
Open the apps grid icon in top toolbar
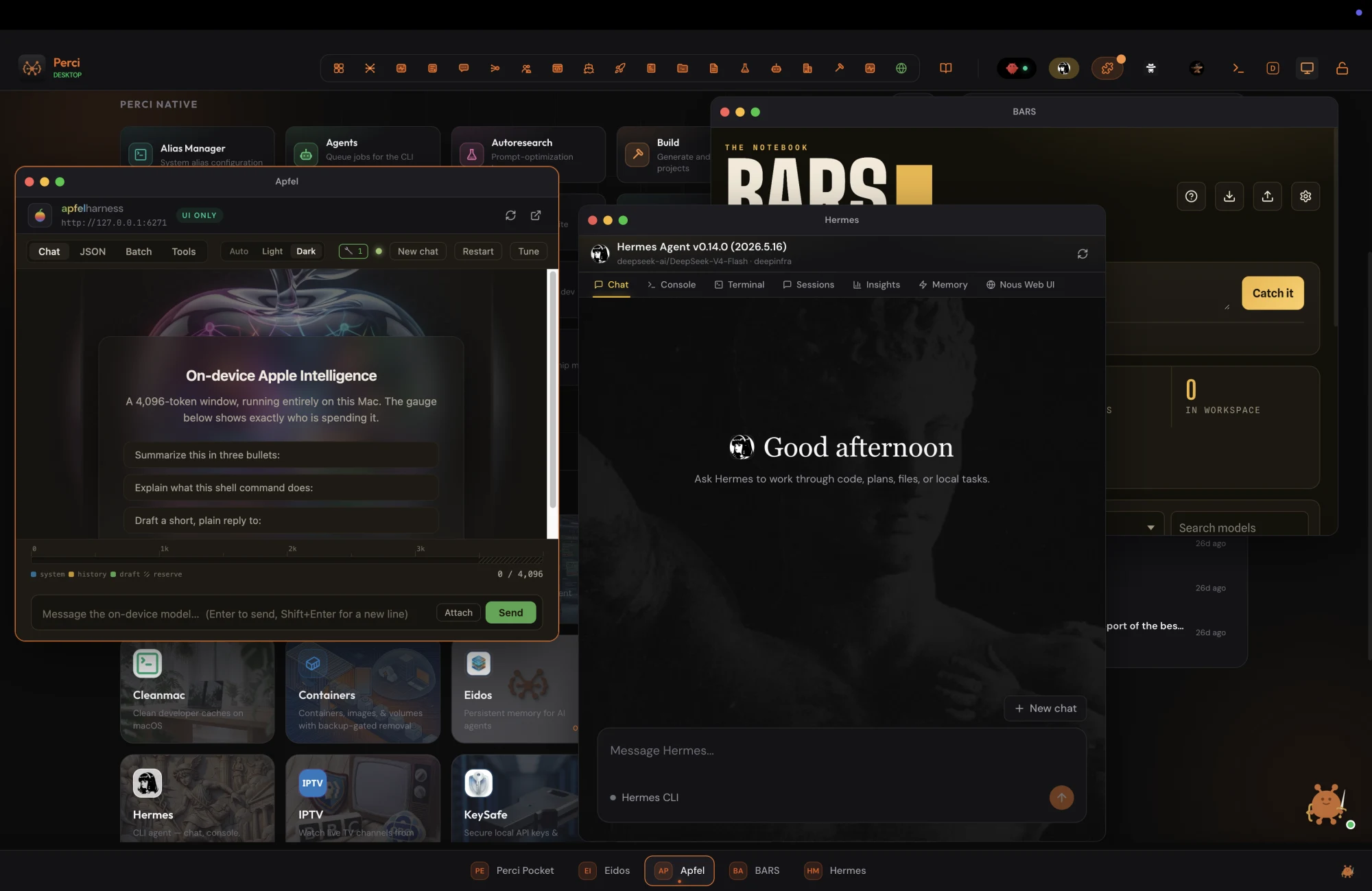pos(339,69)
